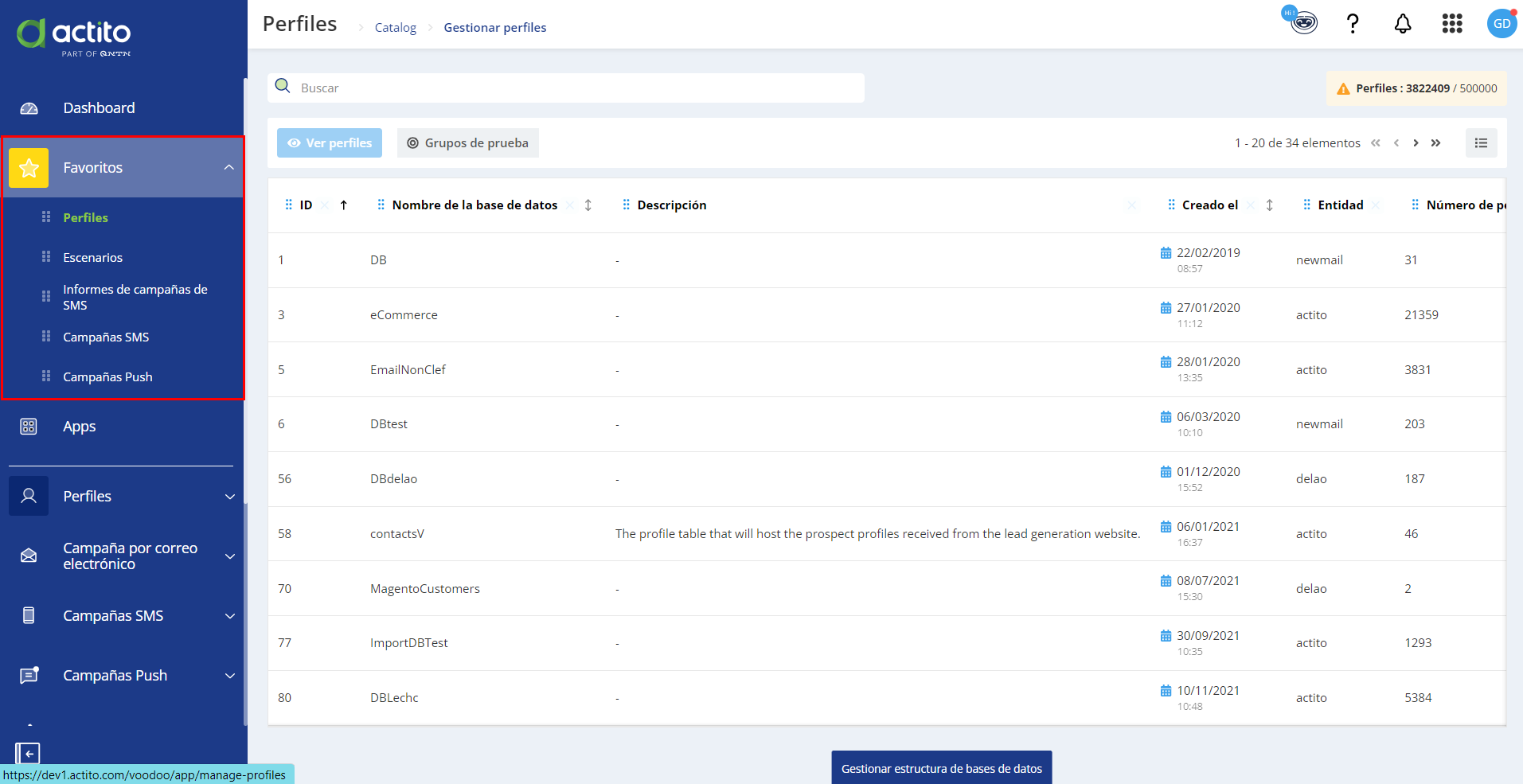Viewport: 1523px width, 784px height.
Task: Click the Favoritos star icon
Action: coord(29,168)
